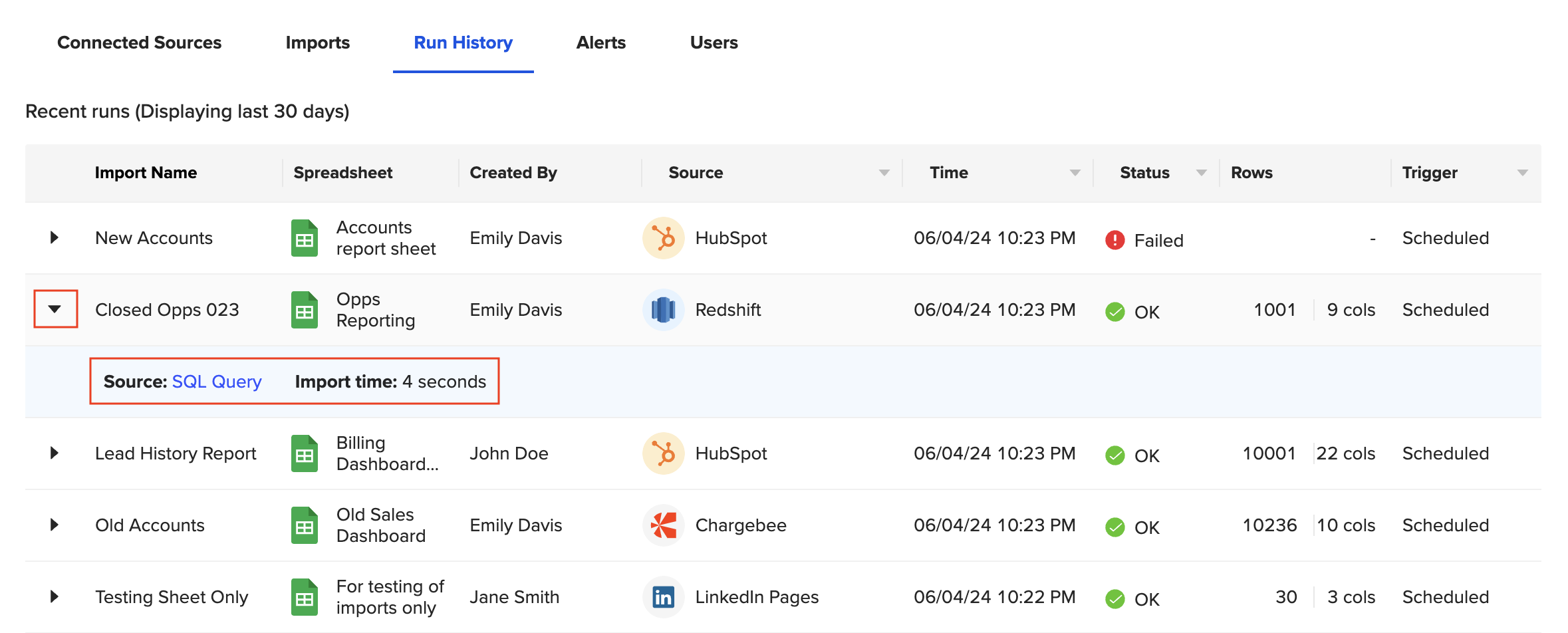Switch to the Connected Sources tab
The image size is (1568, 633).
139,43
